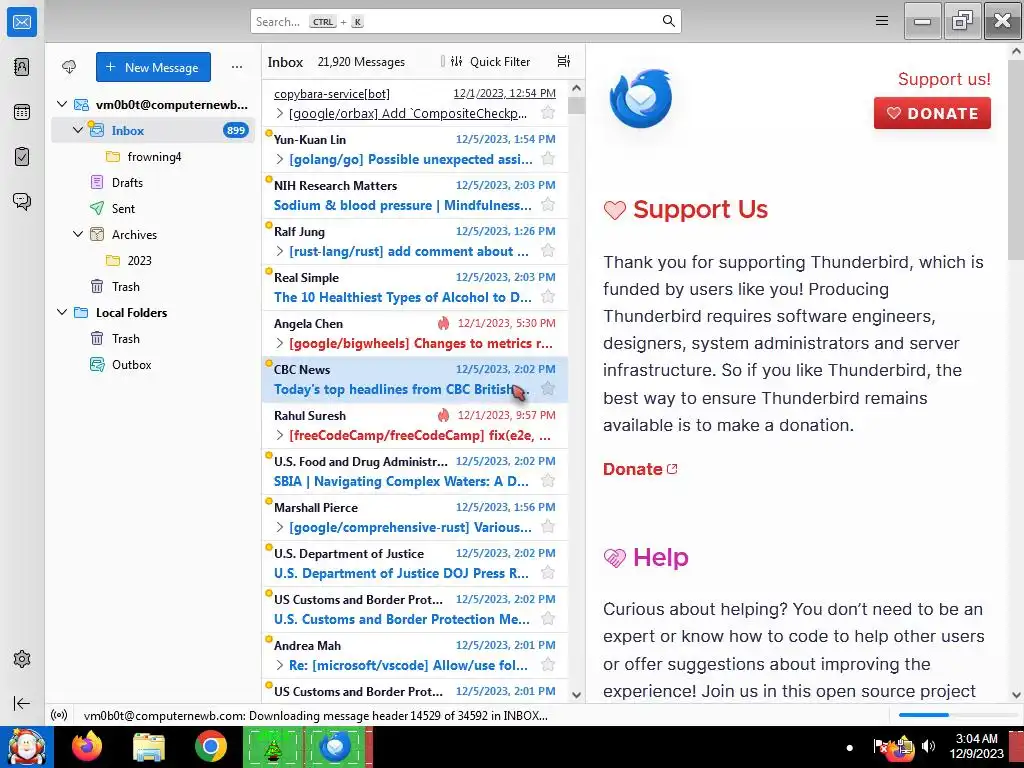Screen dimensions: 1024x768
Task: Open the Calendar space
Action: pos(22,112)
